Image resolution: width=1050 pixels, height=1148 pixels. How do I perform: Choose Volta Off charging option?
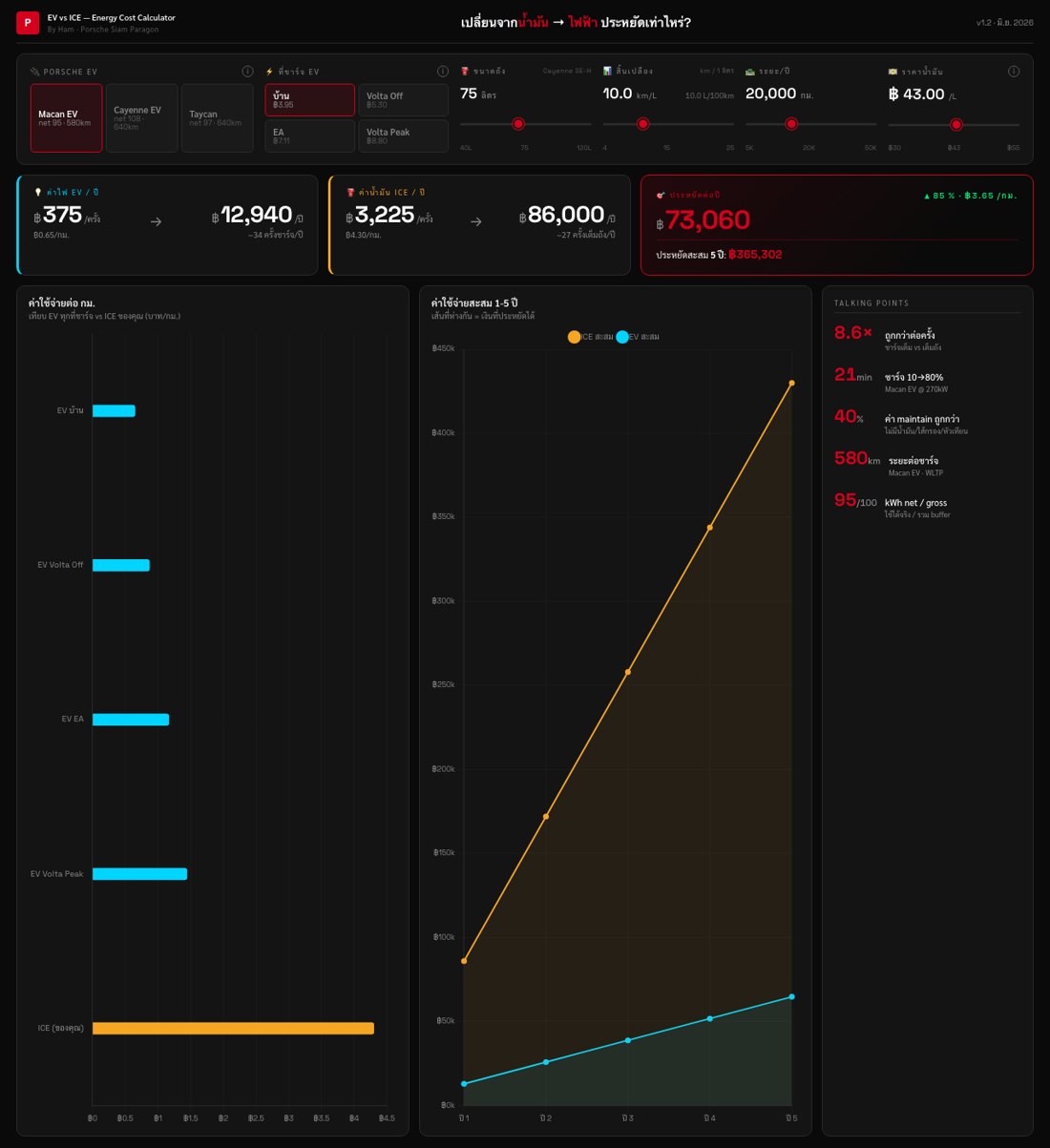click(403, 100)
